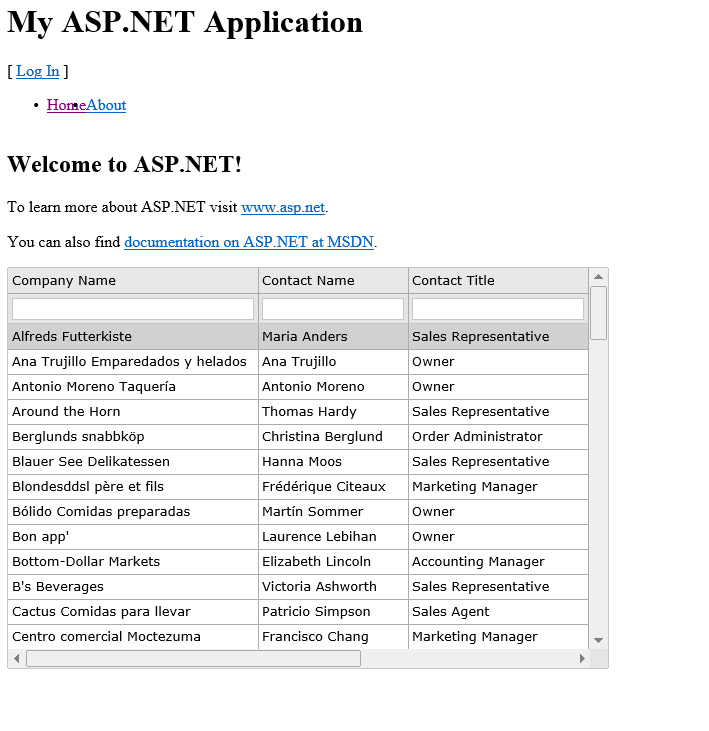Open the Log In link
The image size is (709, 731).
(37, 71)
